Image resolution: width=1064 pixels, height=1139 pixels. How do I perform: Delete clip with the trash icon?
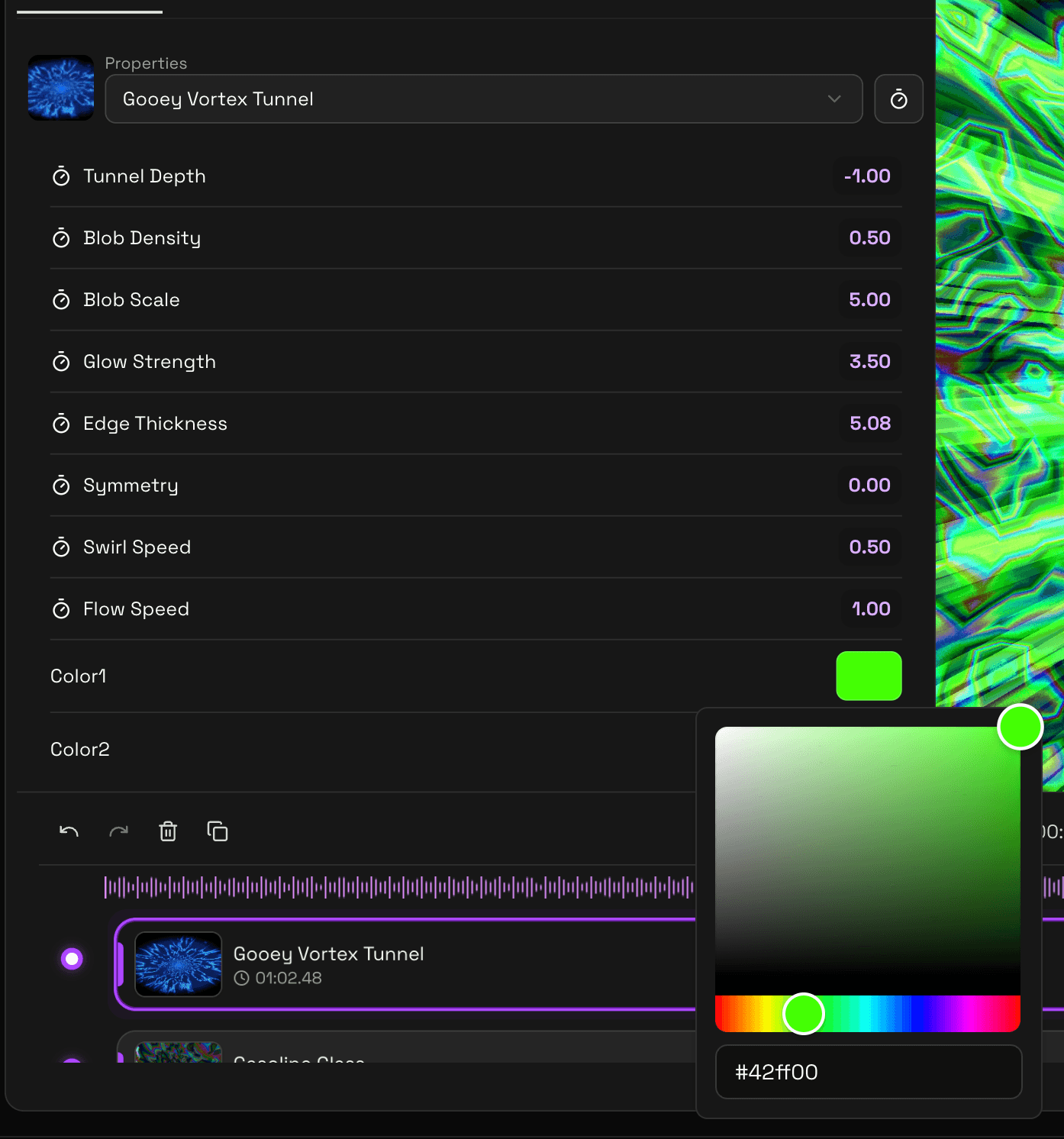tap(168, 831)
